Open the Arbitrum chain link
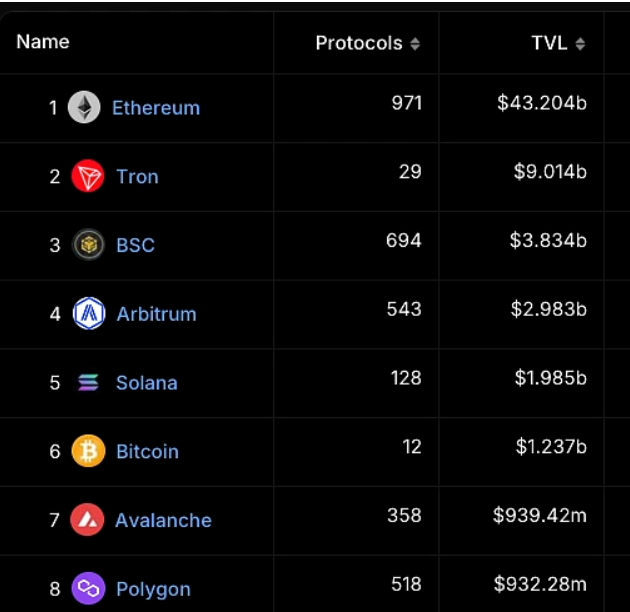The height and width of the screenshot is (612, 630). [x=156, y=314]
